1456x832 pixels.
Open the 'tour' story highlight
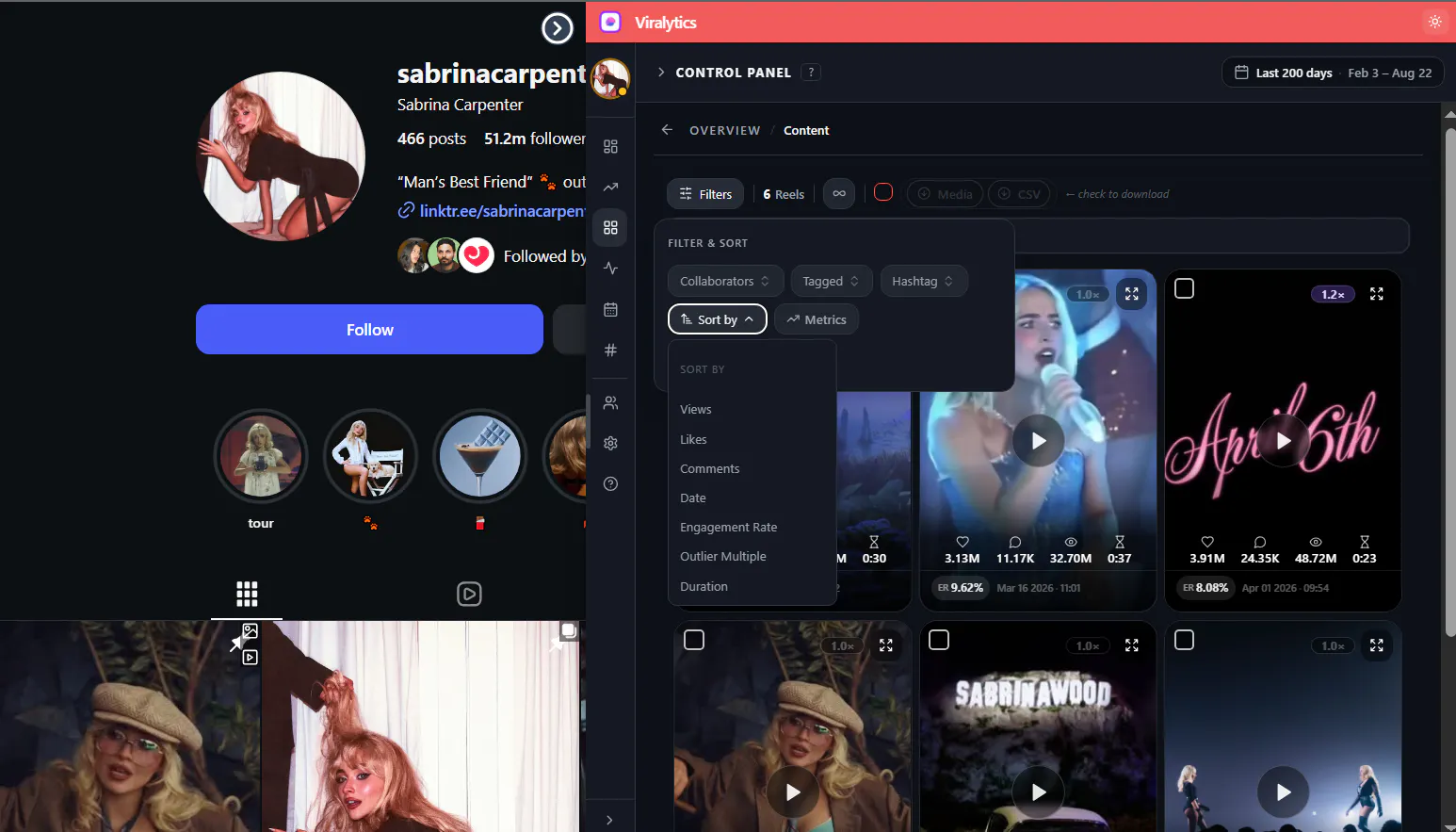(261, 456)
